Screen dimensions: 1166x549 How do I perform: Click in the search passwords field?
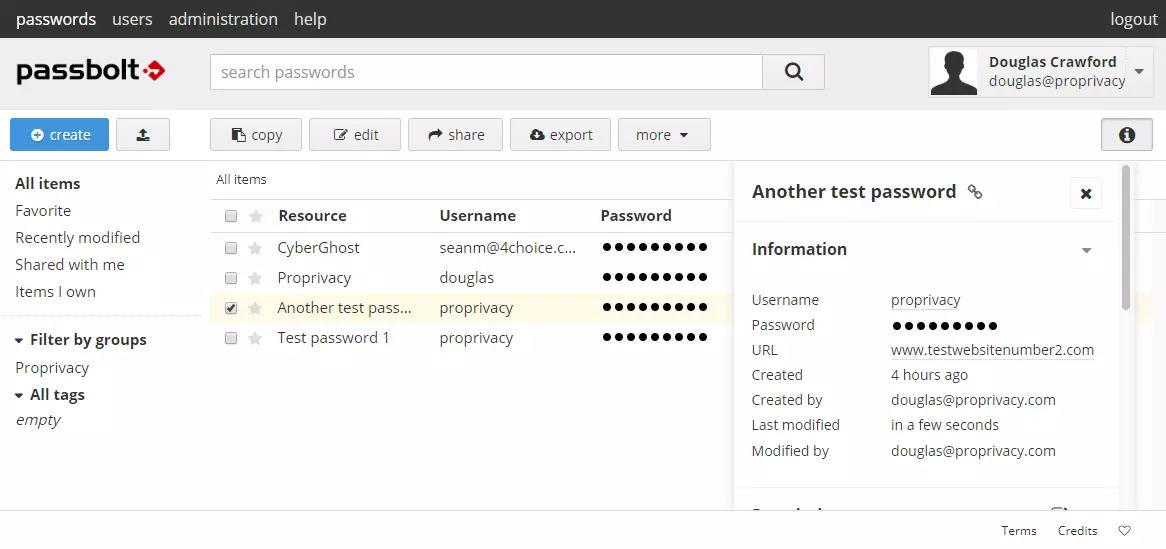(486, 72)
